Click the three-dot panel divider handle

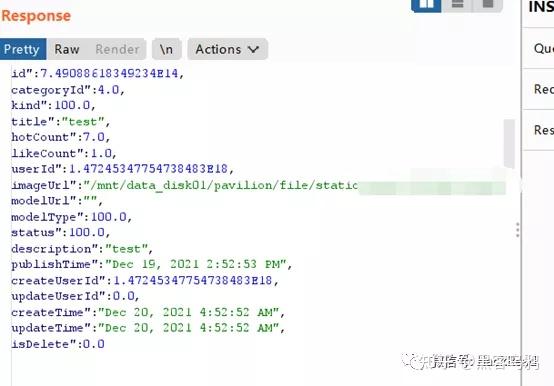coord(518,230)
